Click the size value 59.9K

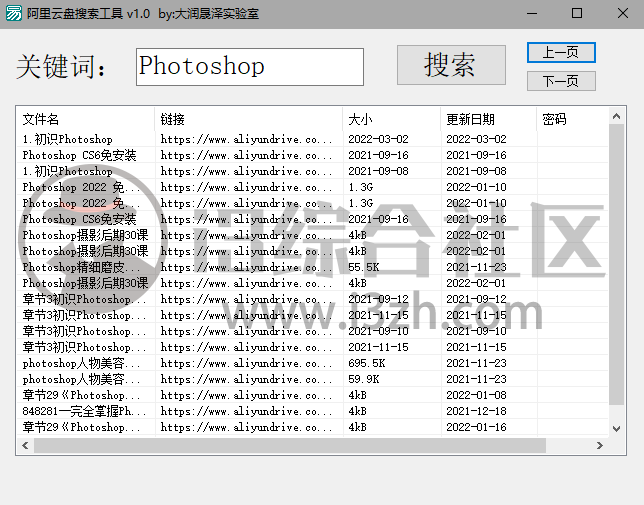[363, 379]
